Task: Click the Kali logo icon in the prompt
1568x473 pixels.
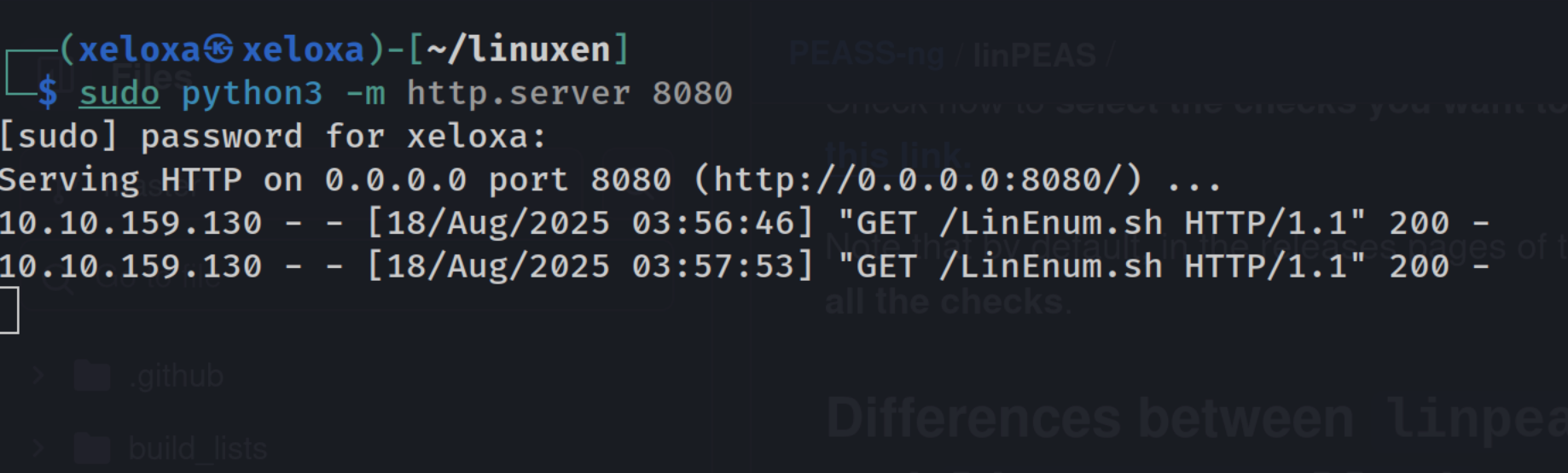Action: click(218, 49)
